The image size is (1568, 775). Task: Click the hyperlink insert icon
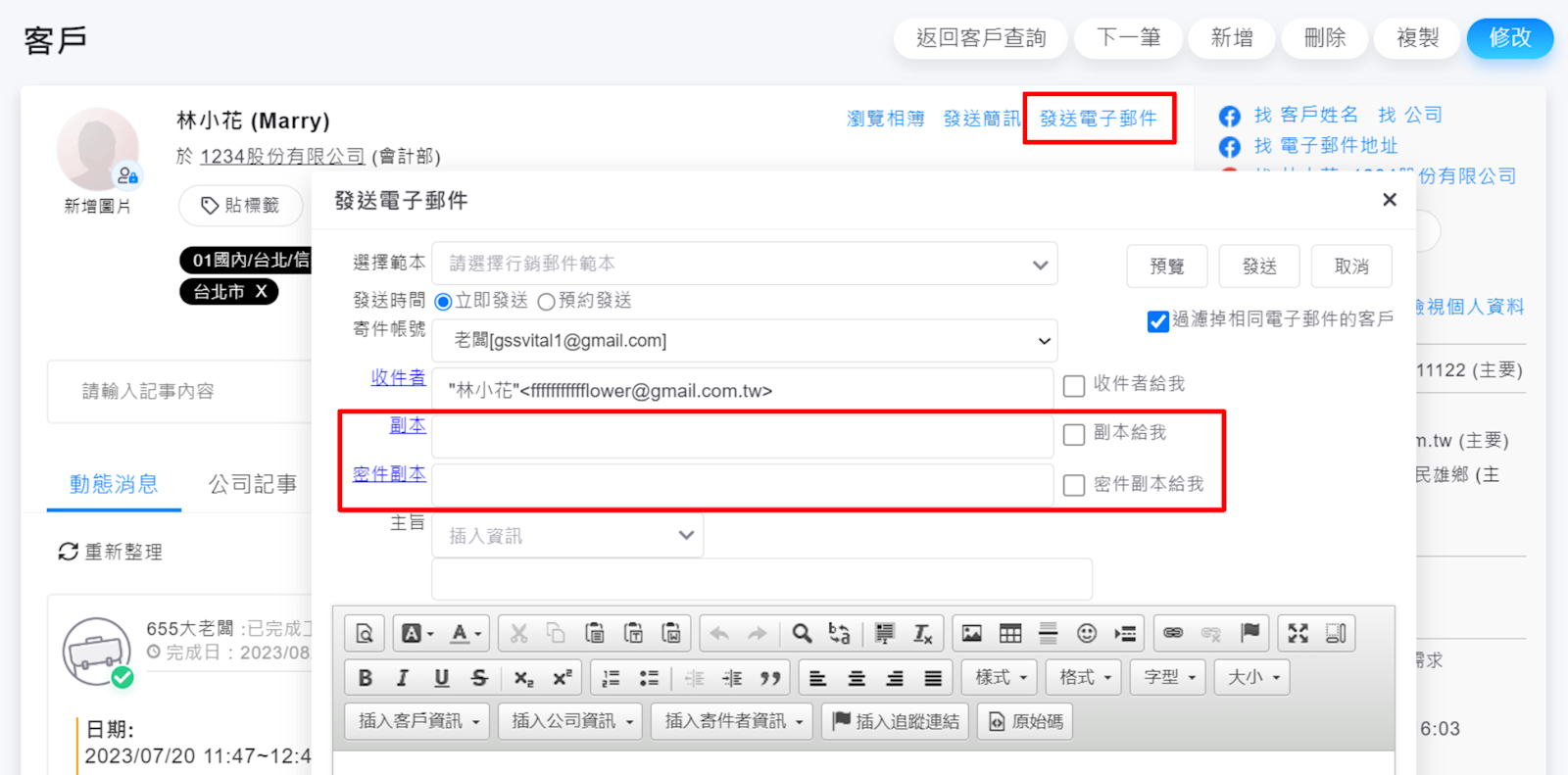coord(1173,634)
